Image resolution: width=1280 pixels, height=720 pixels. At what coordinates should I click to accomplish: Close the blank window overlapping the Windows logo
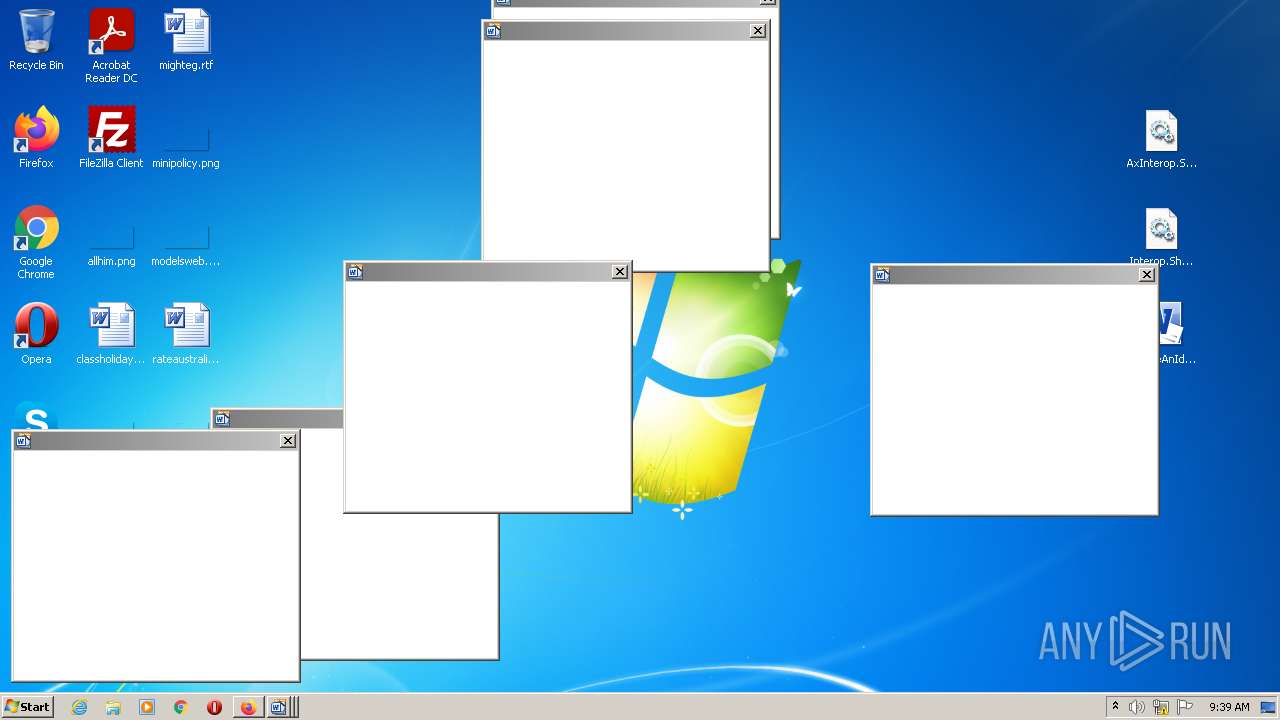(x=620, y=272)
